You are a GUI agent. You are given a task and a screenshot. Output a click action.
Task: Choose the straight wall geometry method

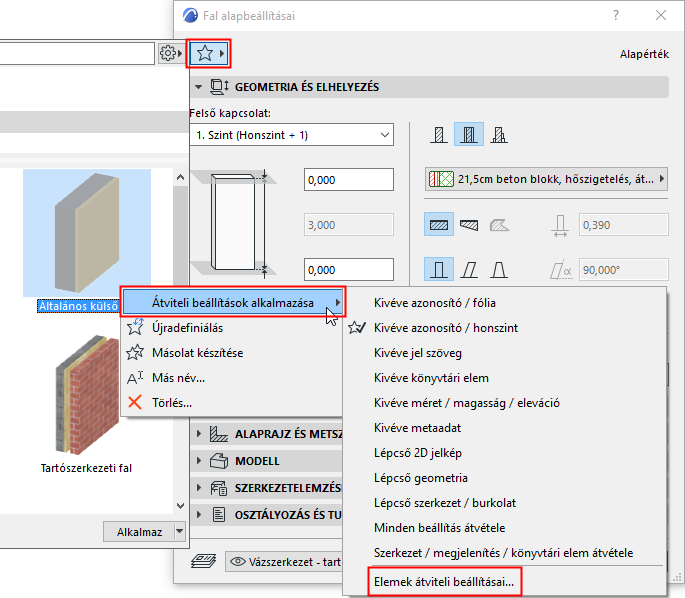(x=439, y=225)
